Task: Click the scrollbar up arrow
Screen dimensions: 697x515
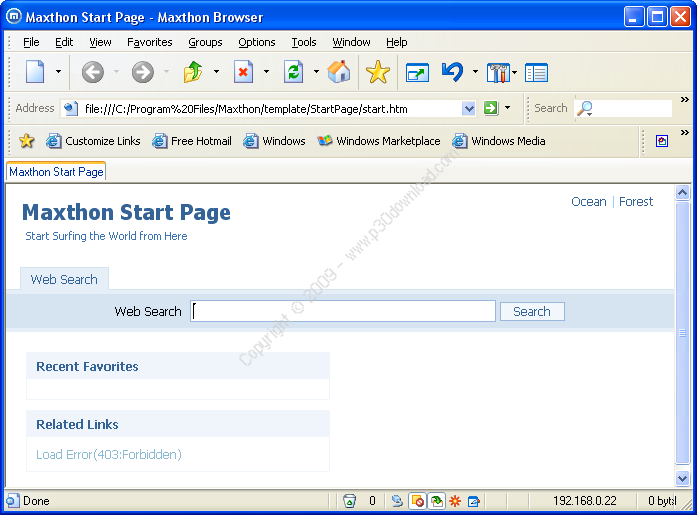Action: (682, 192)
